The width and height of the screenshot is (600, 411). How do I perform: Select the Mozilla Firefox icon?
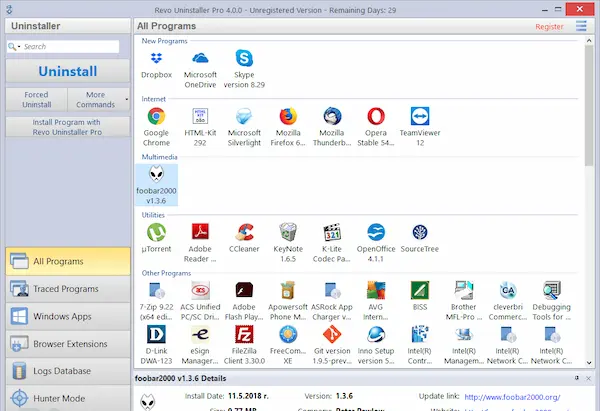coord(288,116)
